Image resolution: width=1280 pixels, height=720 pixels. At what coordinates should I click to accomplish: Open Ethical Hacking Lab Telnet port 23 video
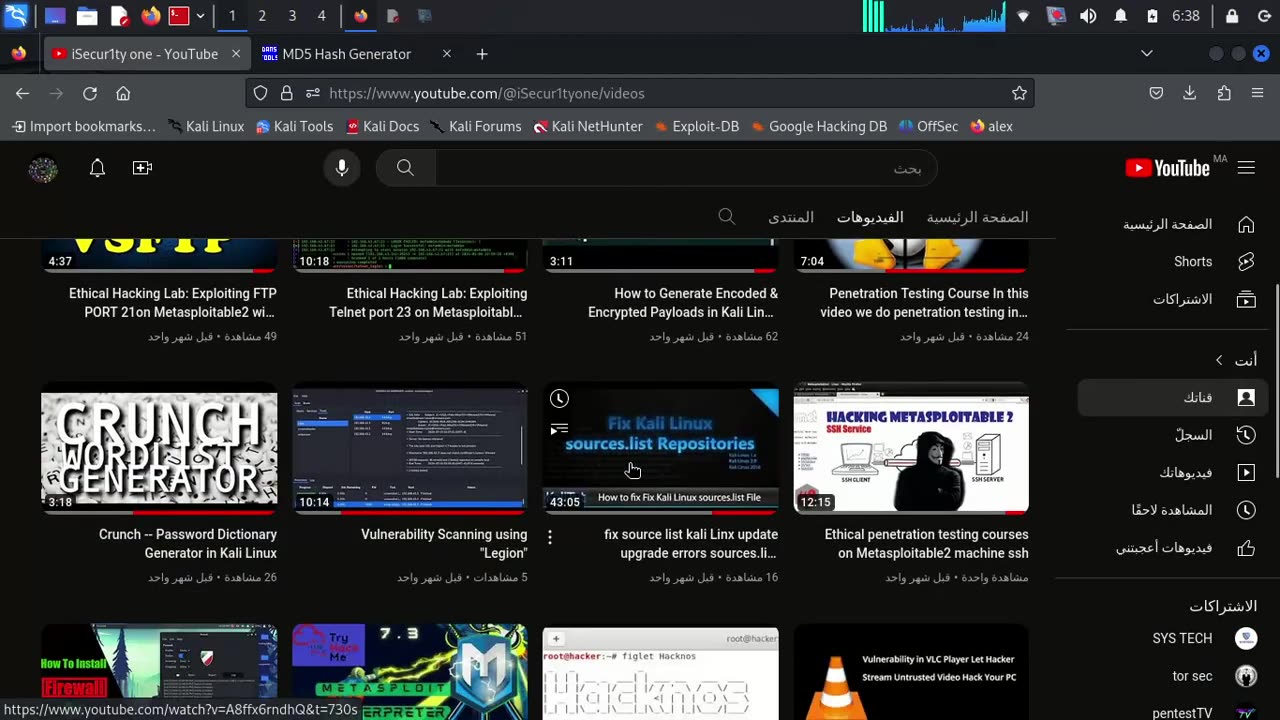point(428,303)
